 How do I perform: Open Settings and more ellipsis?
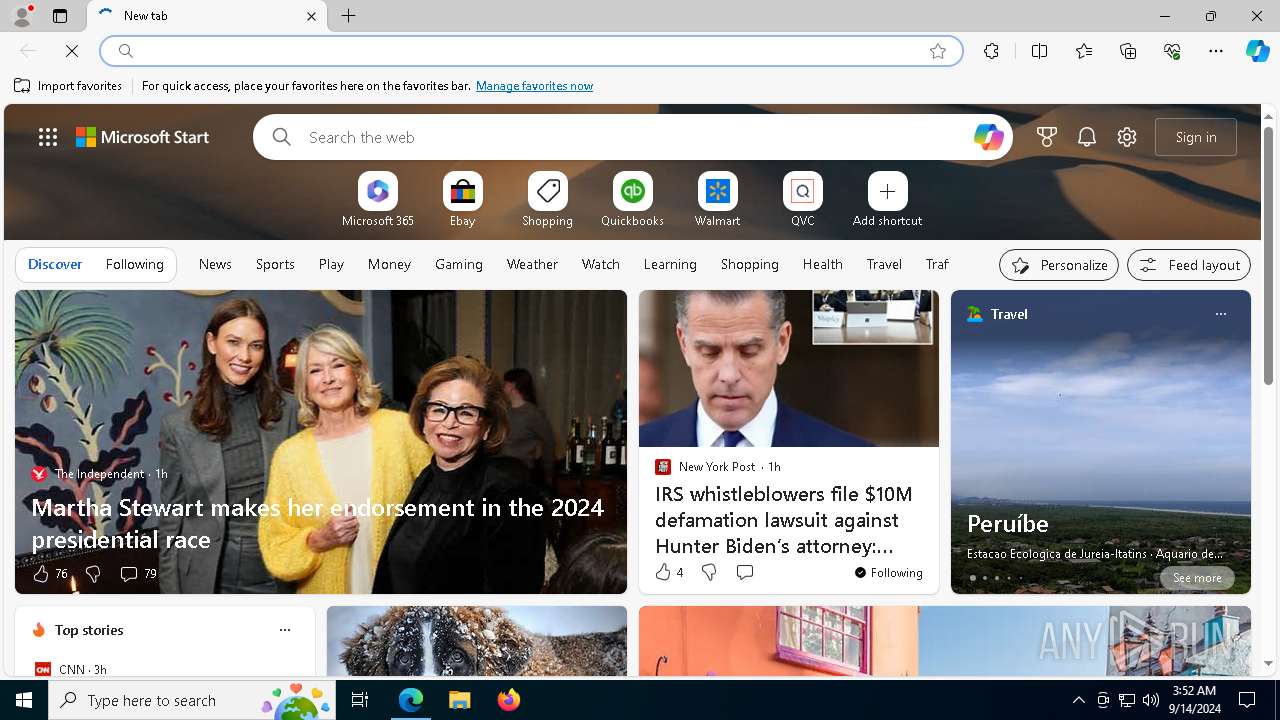tap(1216, 51)
